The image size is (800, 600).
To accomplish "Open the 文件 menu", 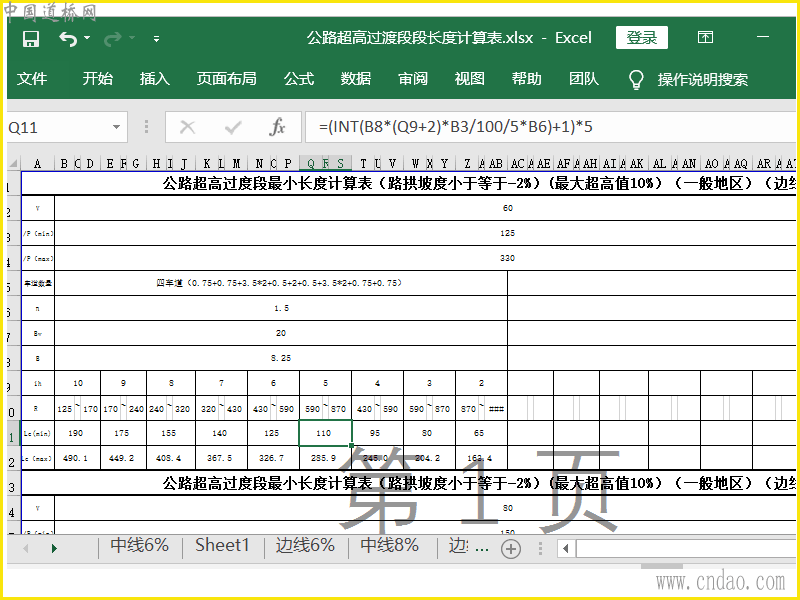I will click(32, 79).
